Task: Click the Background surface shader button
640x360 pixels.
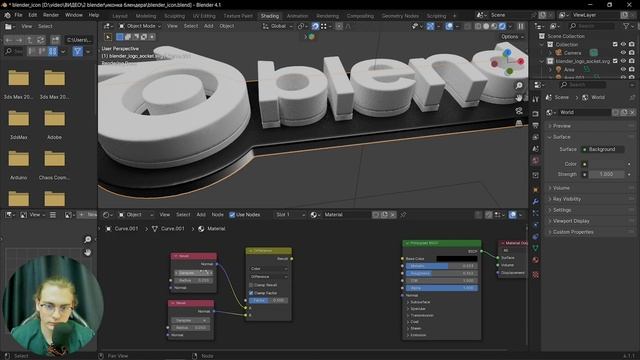Action: click(x=602, y=149)
